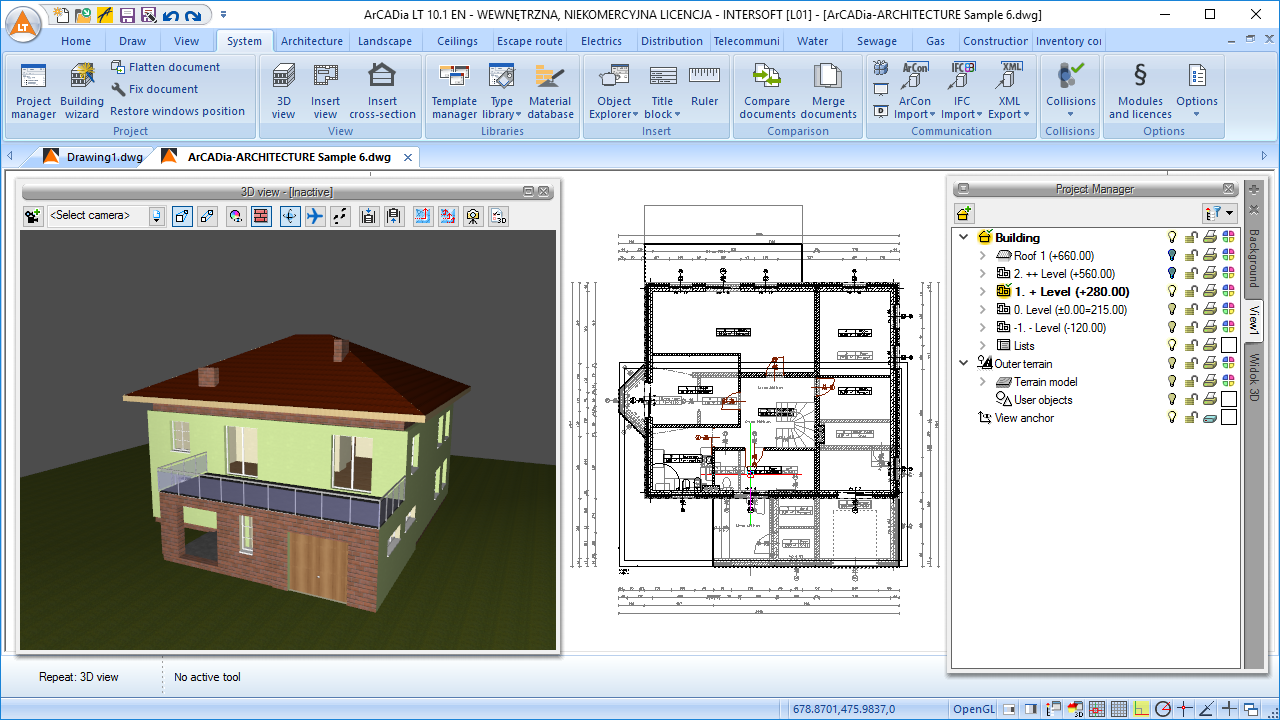
Task: Open Modules and licences
Action: 1140,90
